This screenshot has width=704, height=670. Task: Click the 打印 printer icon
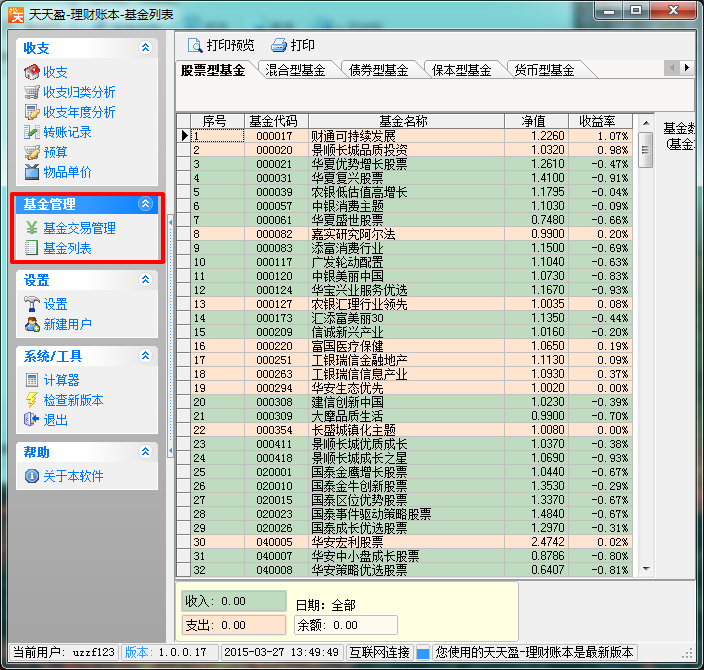278,45
